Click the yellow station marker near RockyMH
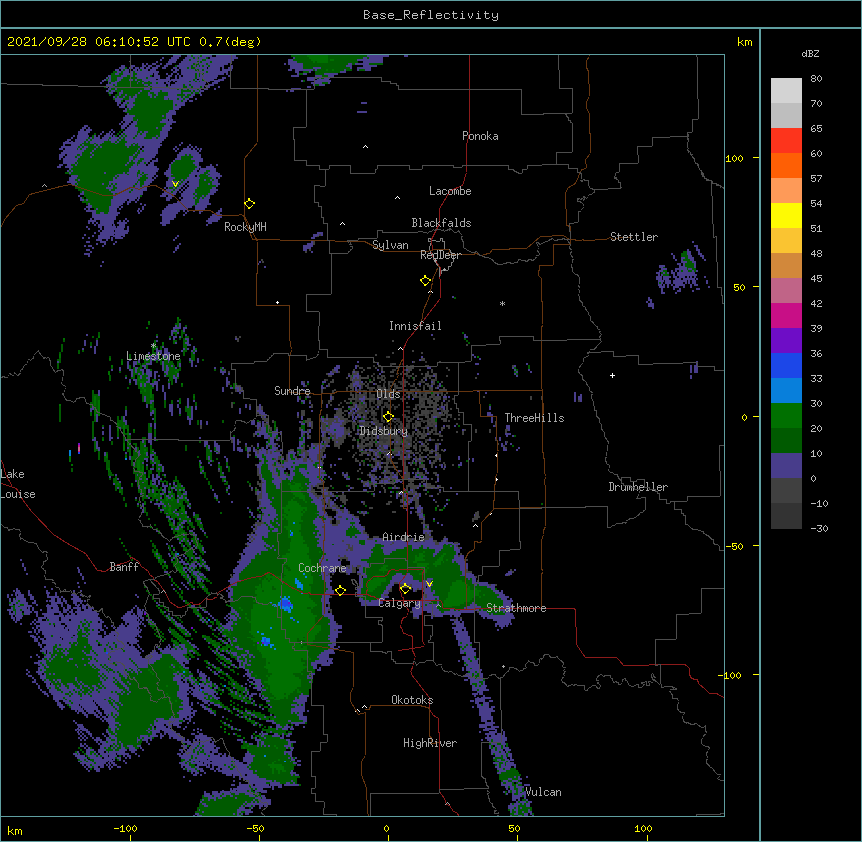This screenshot has height=842, width=862. 249,203
